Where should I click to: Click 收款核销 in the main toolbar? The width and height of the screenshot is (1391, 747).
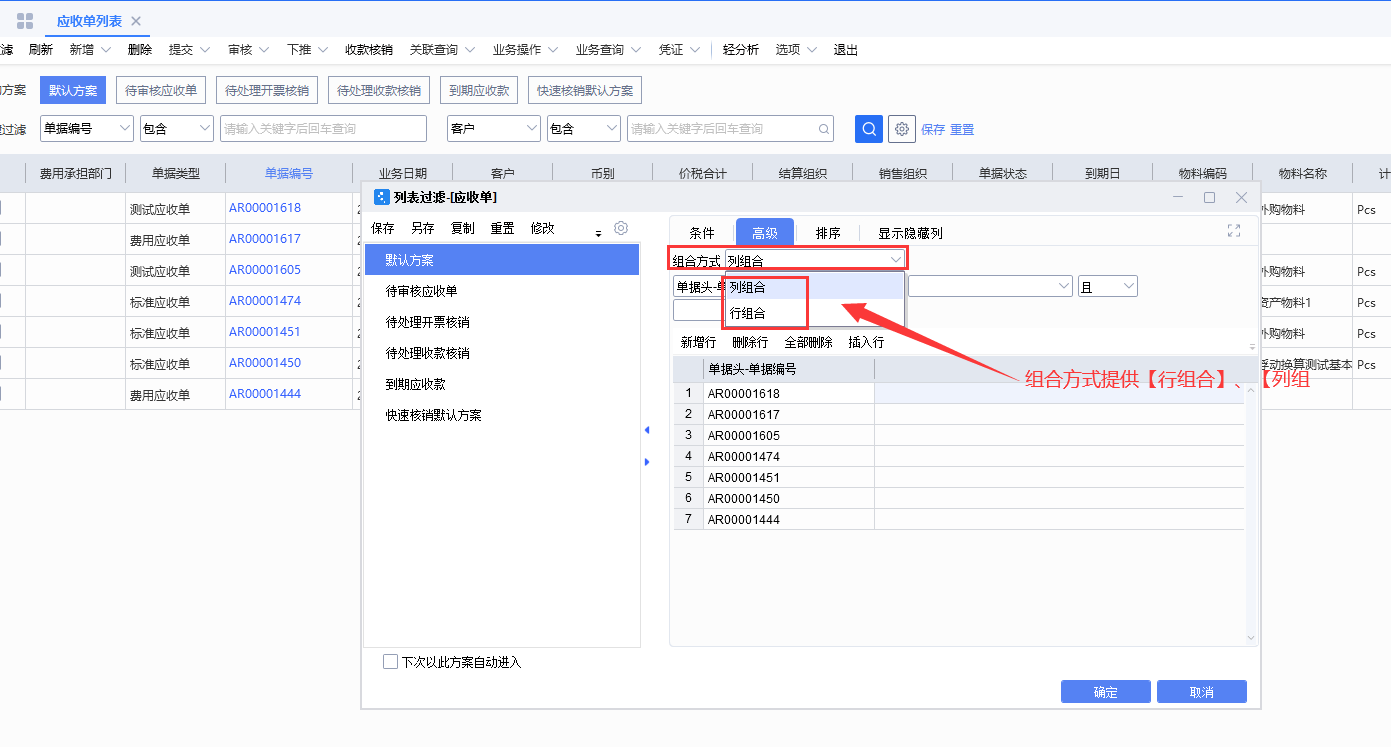pos(369,50)
